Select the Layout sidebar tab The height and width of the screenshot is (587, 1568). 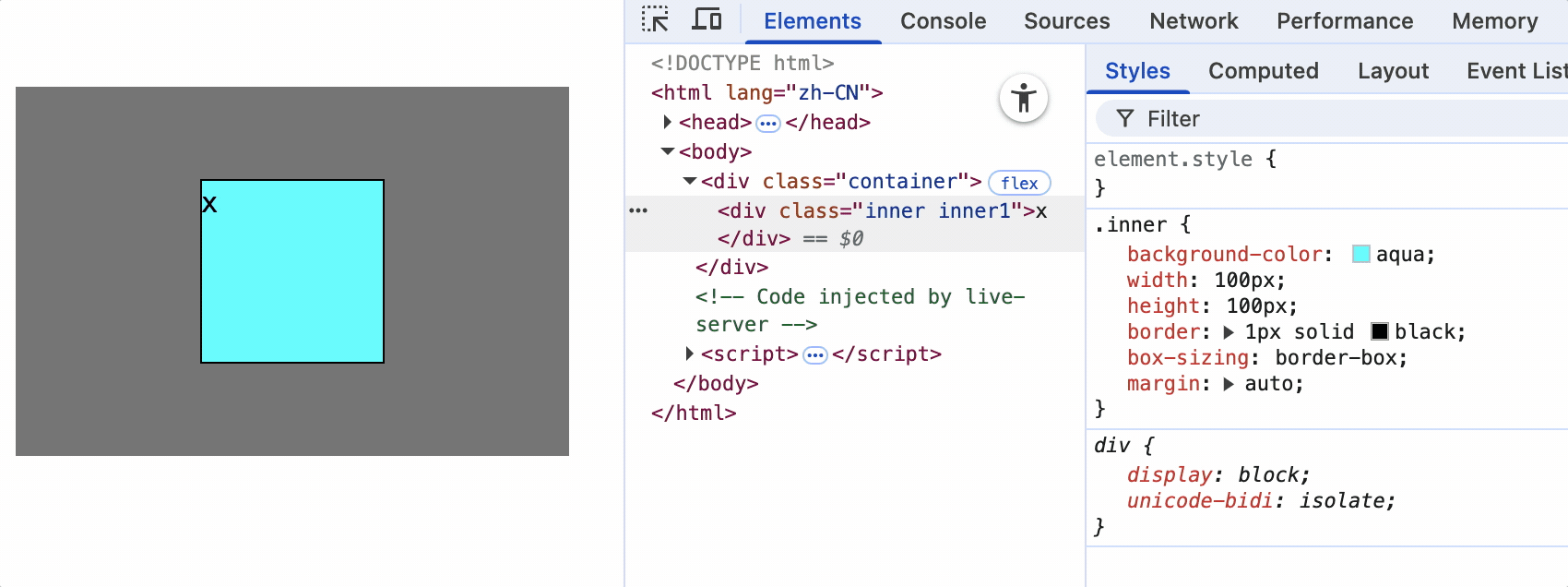click(1393, 71)
